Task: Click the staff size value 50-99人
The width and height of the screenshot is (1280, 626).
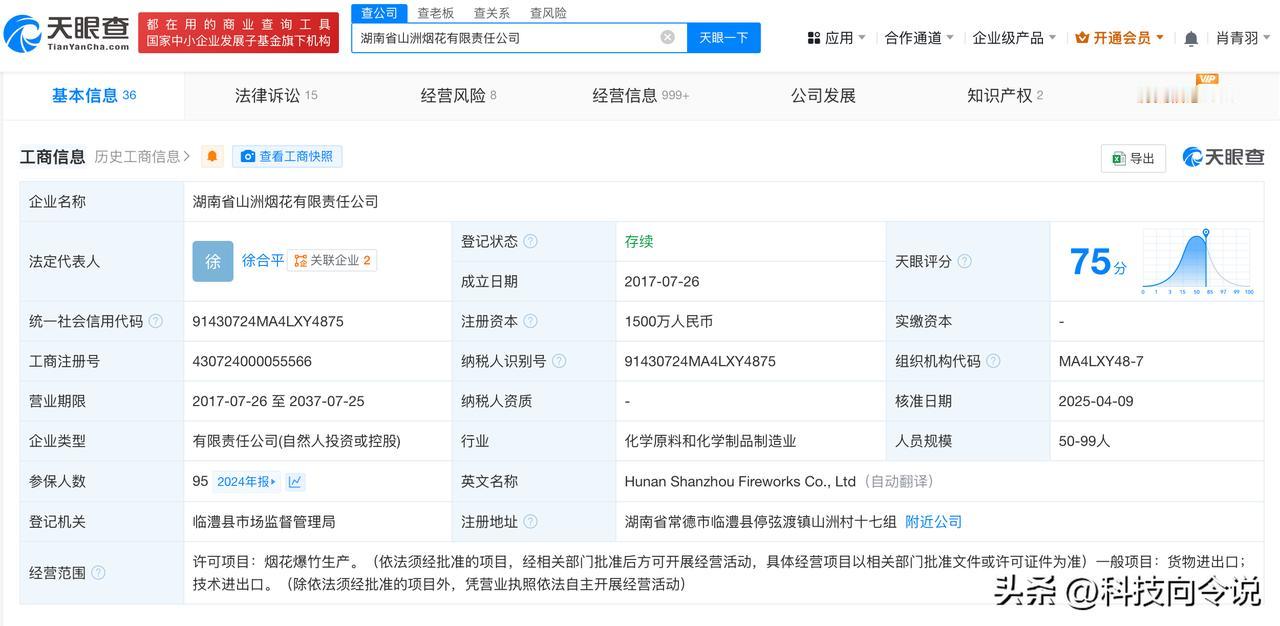Action: pyautogui.click(x=1084, y=441)
